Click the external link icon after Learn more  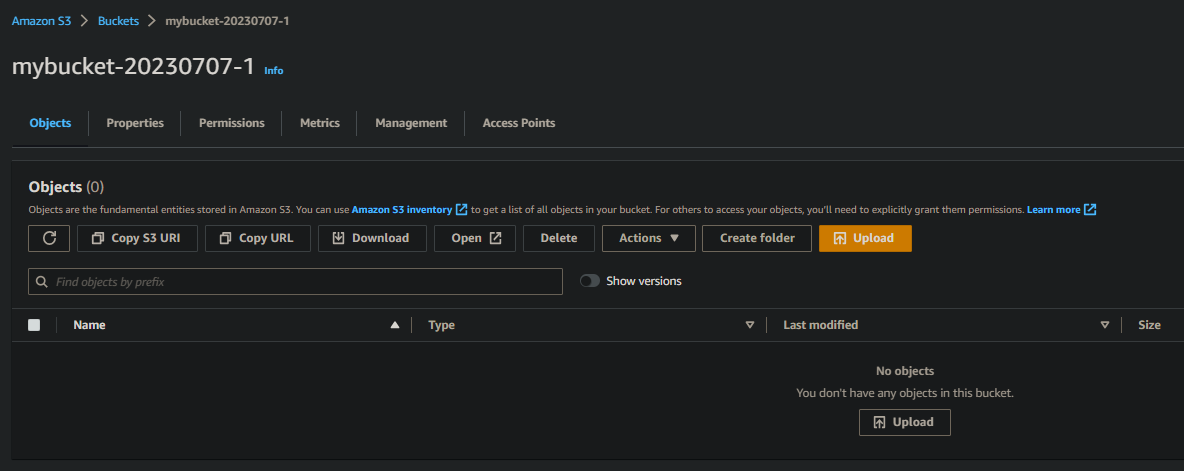1090,209
